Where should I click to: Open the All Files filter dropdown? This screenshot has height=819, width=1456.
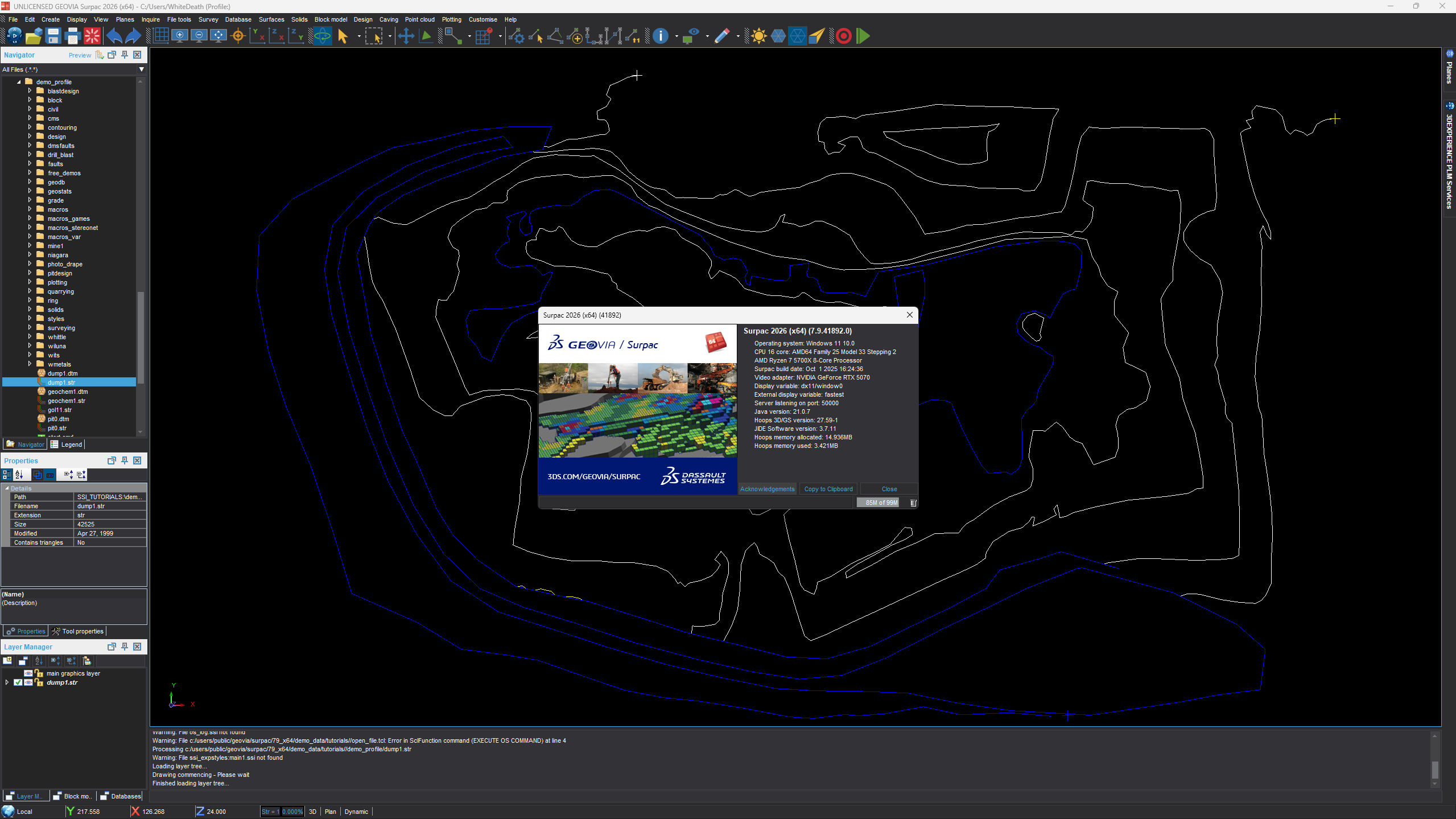141,69
